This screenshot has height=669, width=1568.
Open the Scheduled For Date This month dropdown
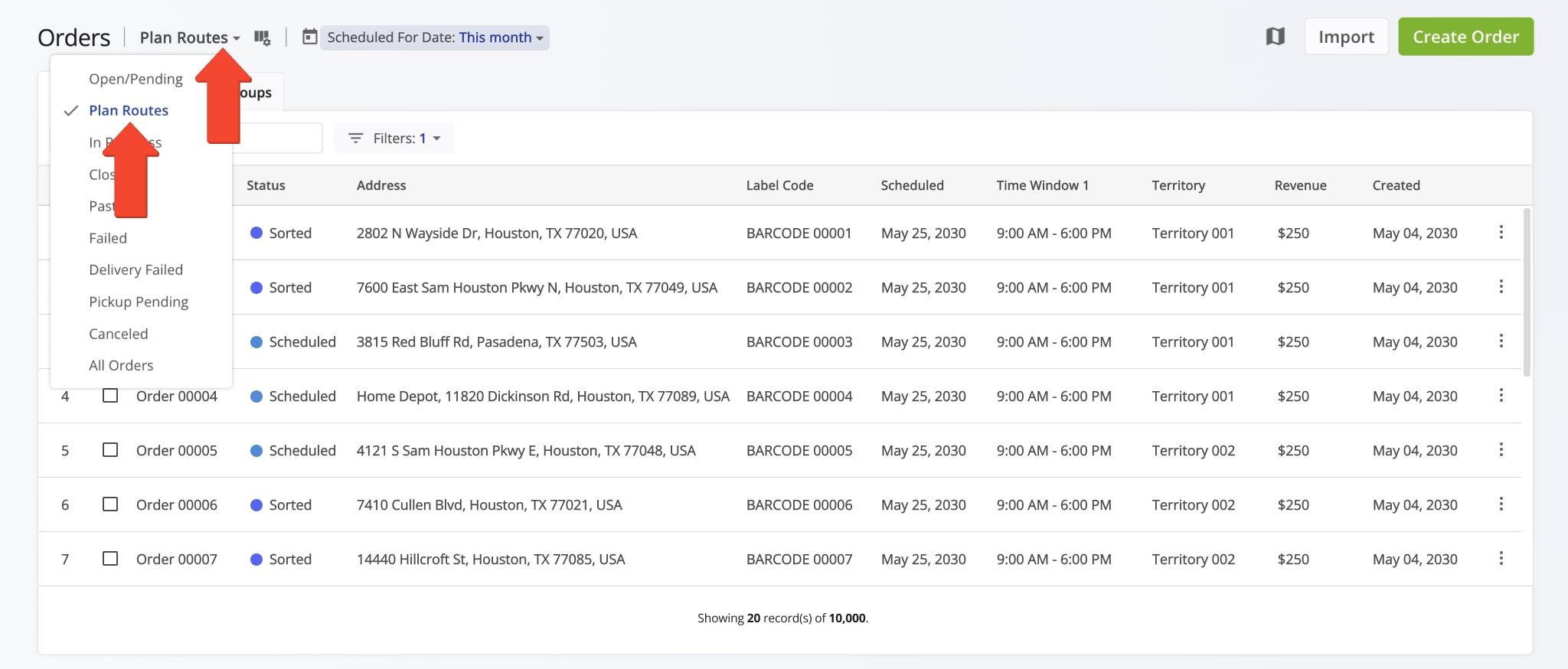click(435, 38)
